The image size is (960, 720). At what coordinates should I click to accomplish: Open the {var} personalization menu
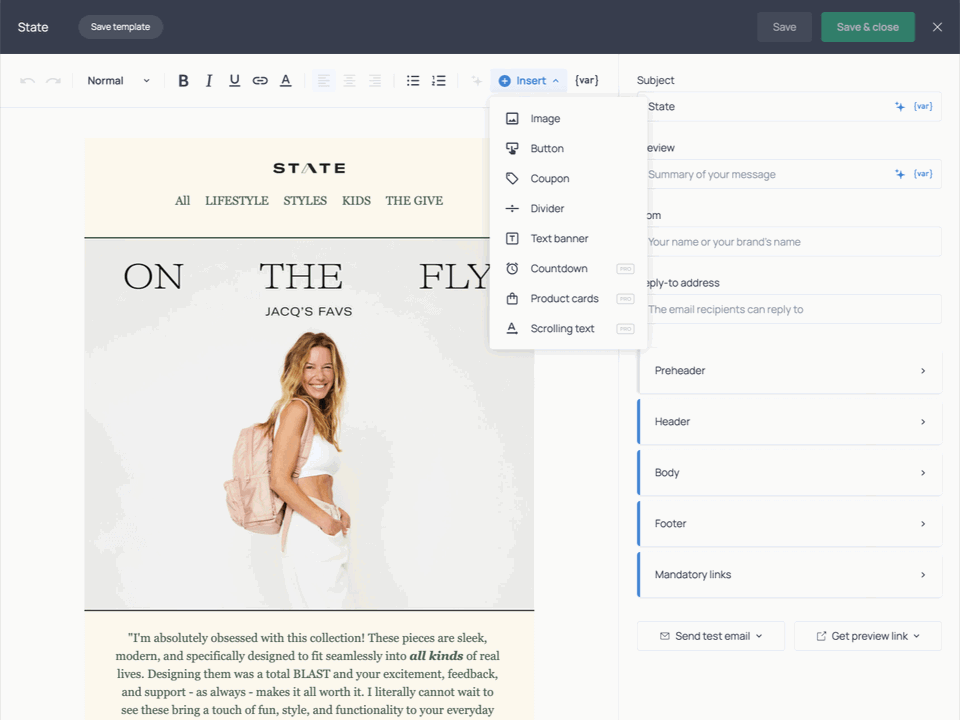586,80
